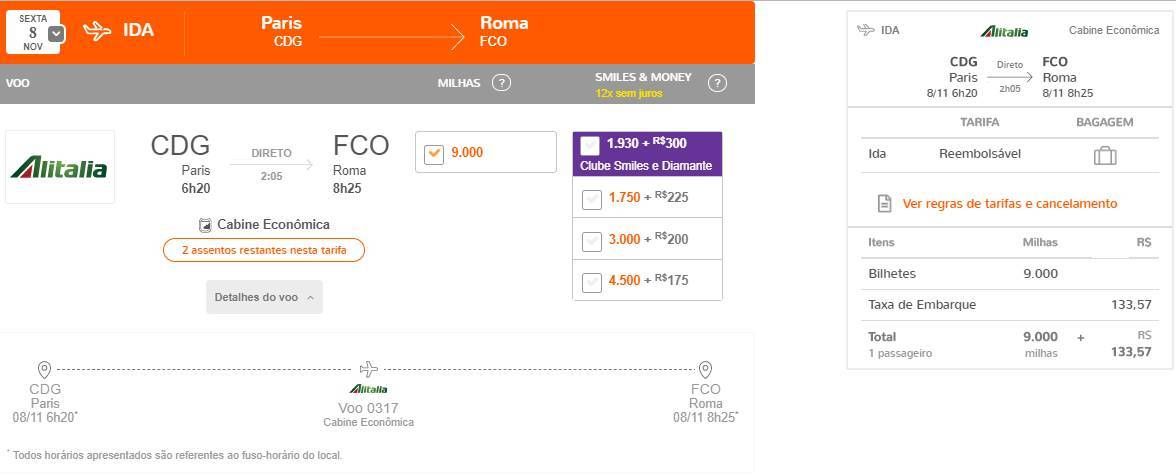Click the Smiles & Money help question mark icon
The image size is (1176, 476).
[718, 83]
